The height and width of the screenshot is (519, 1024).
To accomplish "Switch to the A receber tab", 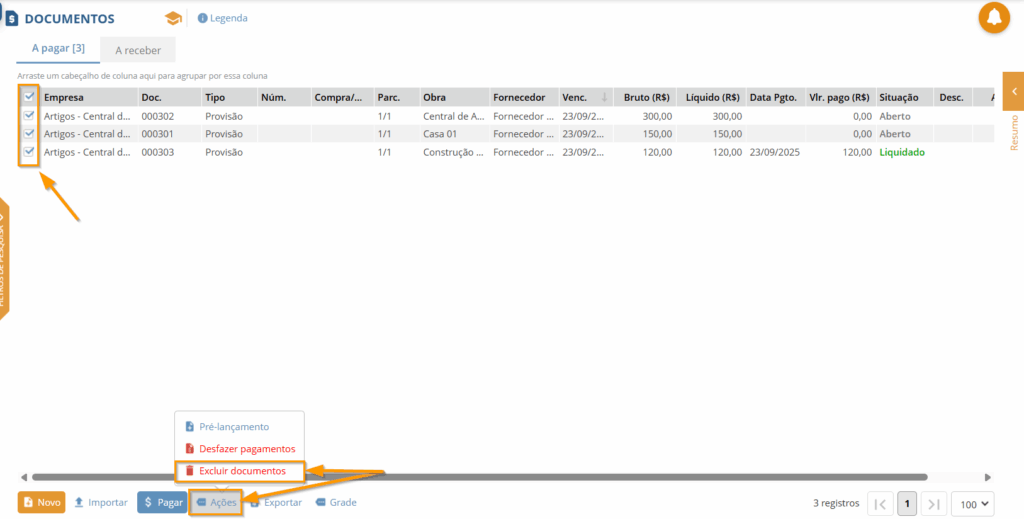I will [138, 50].
